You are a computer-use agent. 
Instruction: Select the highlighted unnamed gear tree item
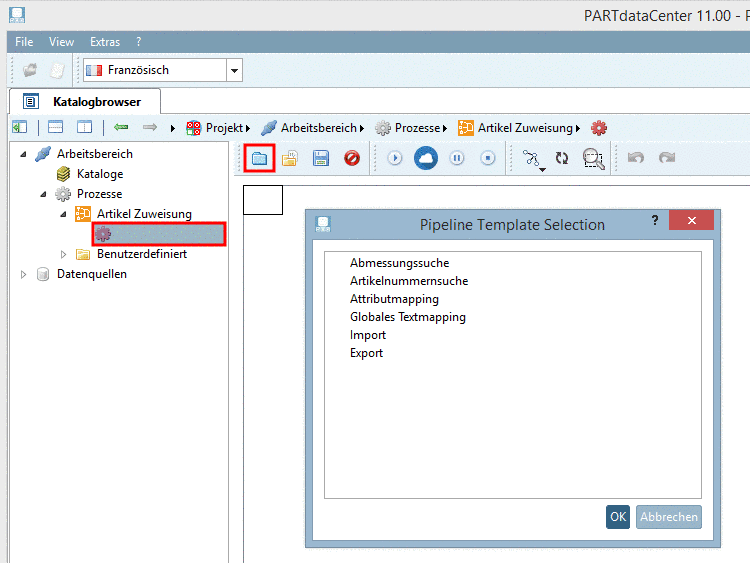point(159,234)
